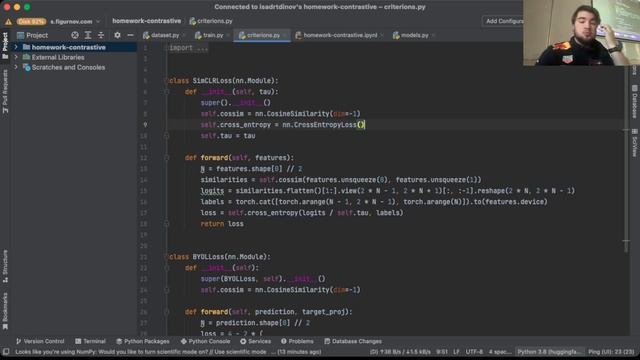Open the Terminal tool window

coord(90,341)
